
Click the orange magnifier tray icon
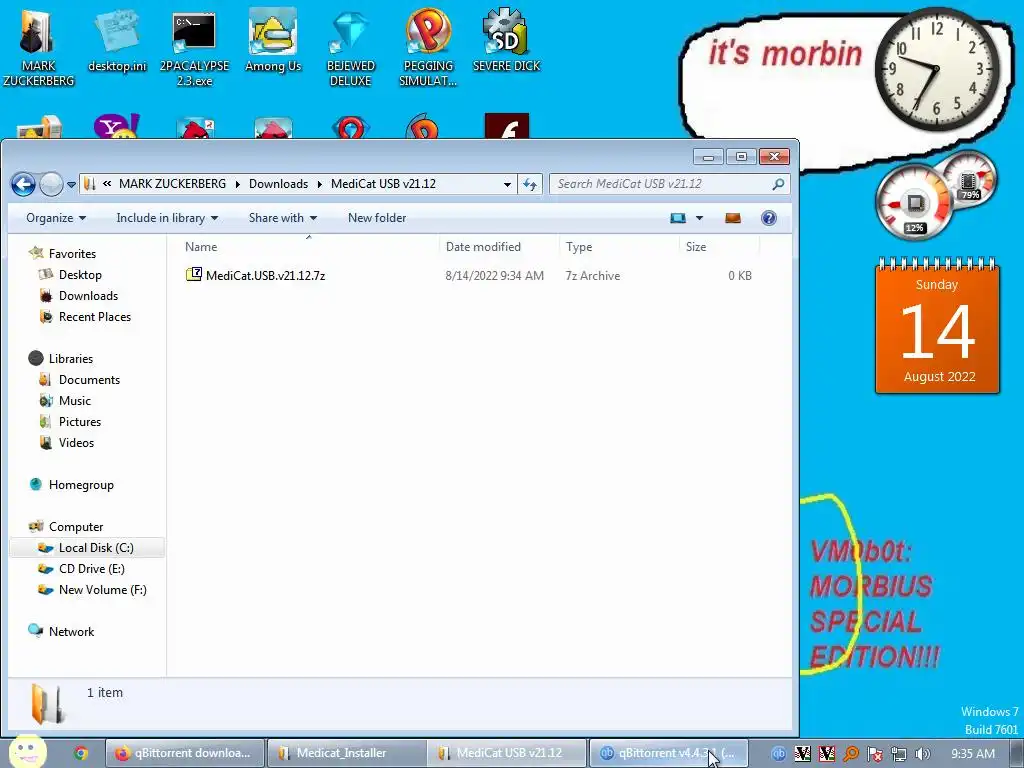tap(850, 754)
